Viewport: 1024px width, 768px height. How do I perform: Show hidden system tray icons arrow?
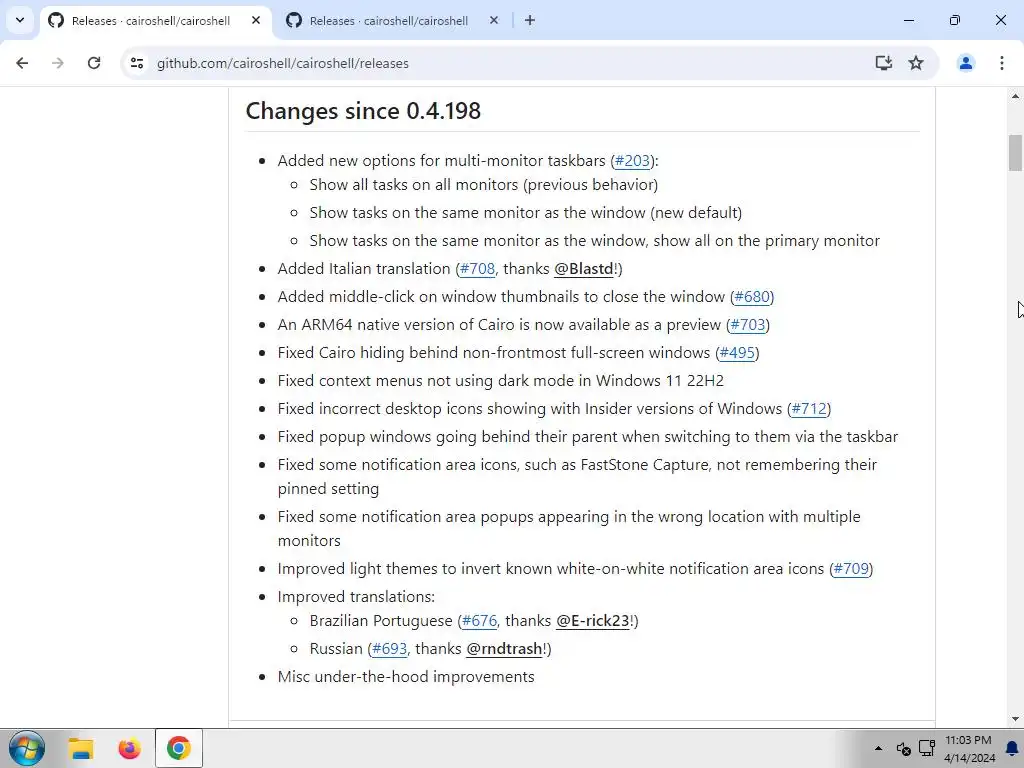click(878, 748)
